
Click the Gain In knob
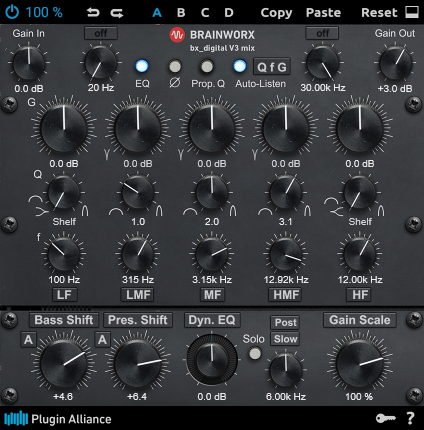[x=29, y=63]
